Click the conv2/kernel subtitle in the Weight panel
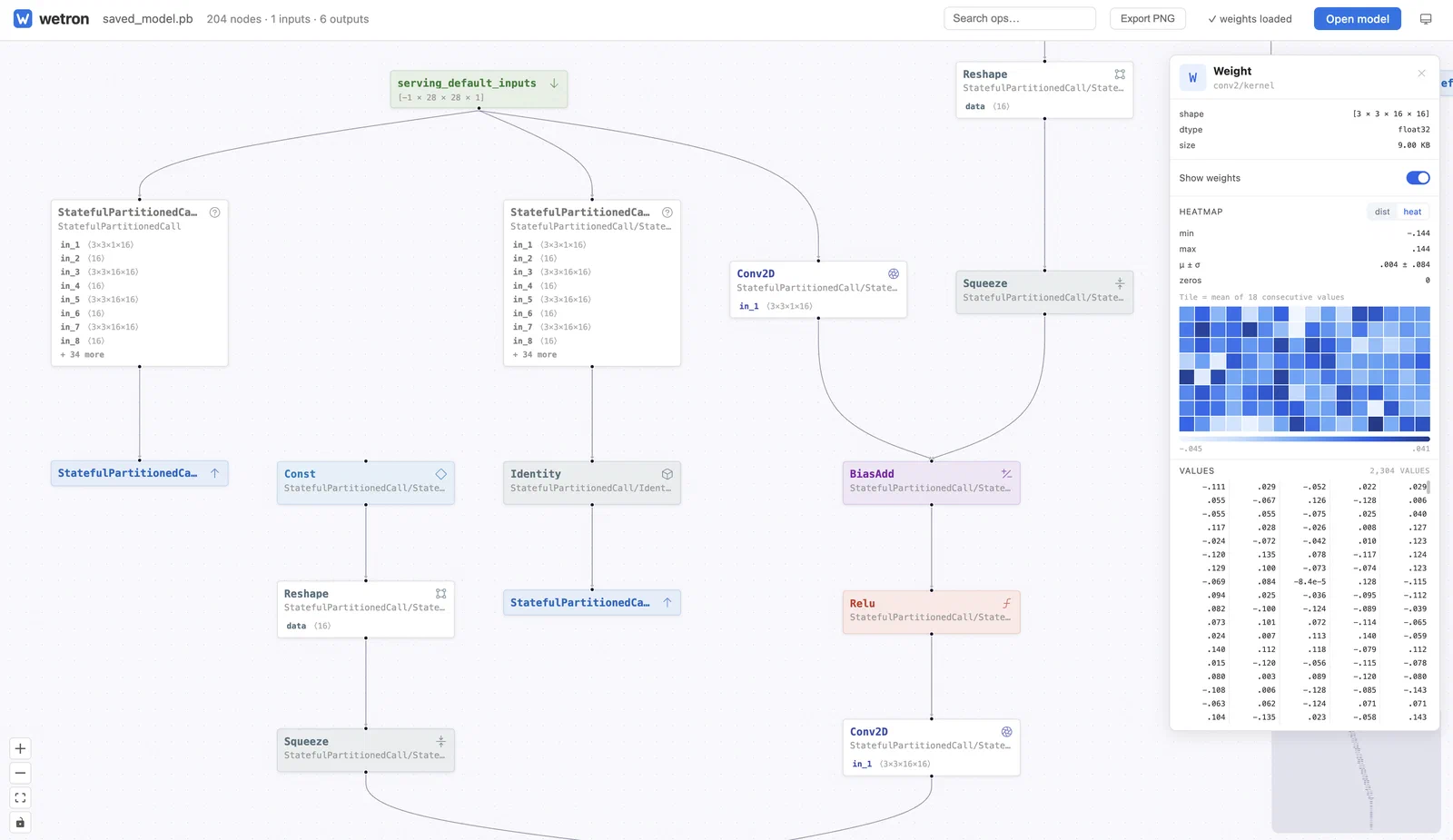 tap(1243, 86)
